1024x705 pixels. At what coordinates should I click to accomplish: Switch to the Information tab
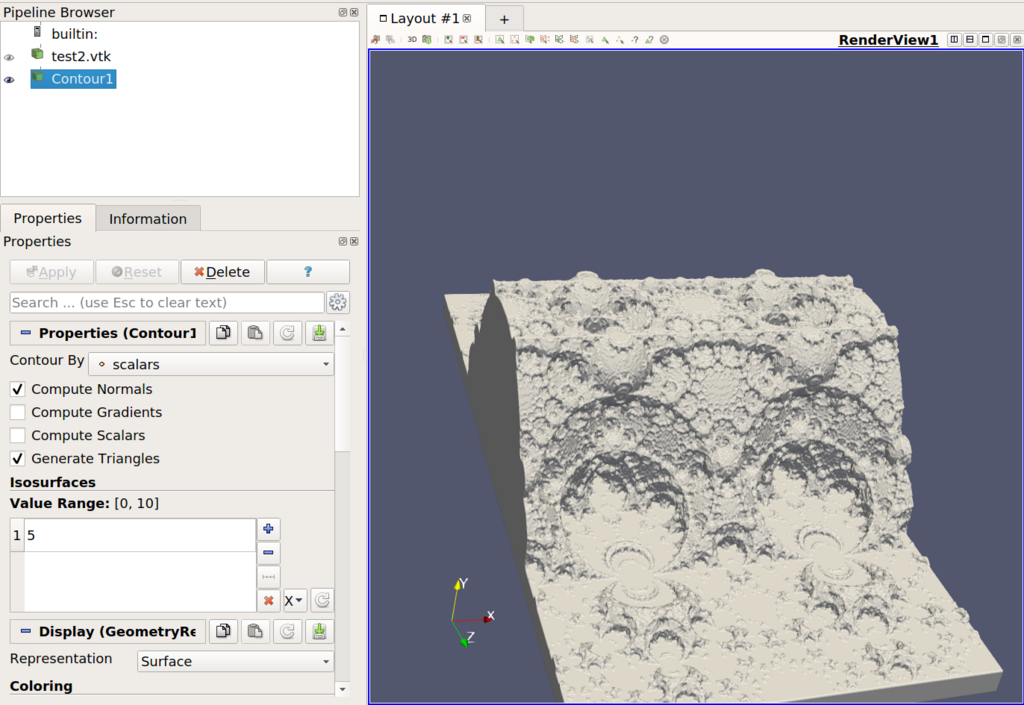[148, 219]
